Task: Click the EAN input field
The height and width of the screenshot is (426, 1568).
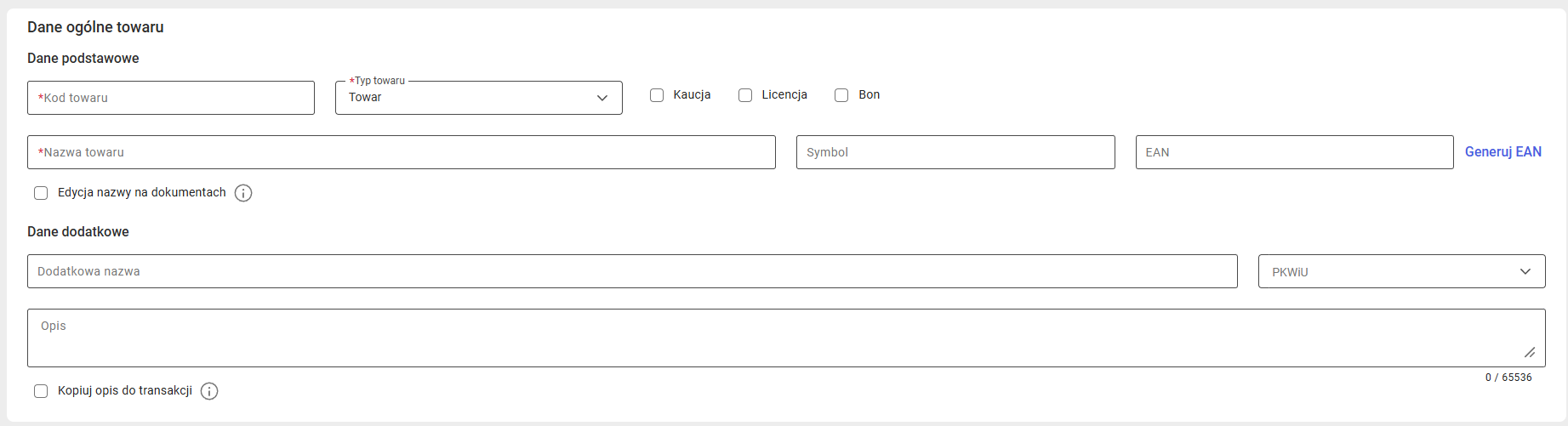Action: pyautogui.click(x=1294, y=152)
